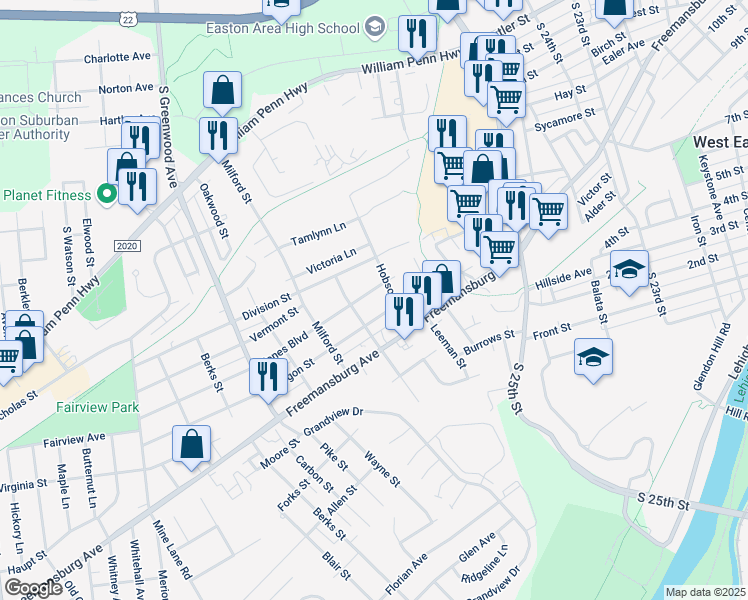
Task: Click the Sycamore St label
Action: (565, 119)
